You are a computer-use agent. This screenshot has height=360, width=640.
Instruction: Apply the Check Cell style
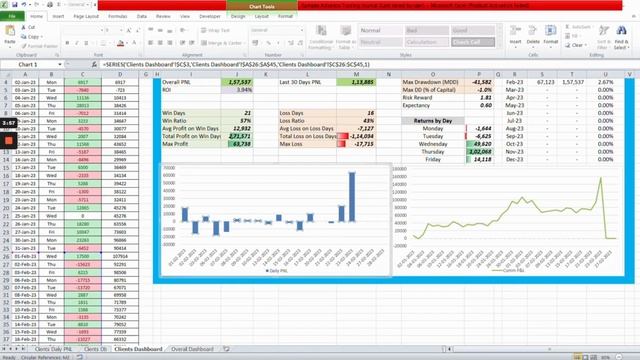coord(473,42)
